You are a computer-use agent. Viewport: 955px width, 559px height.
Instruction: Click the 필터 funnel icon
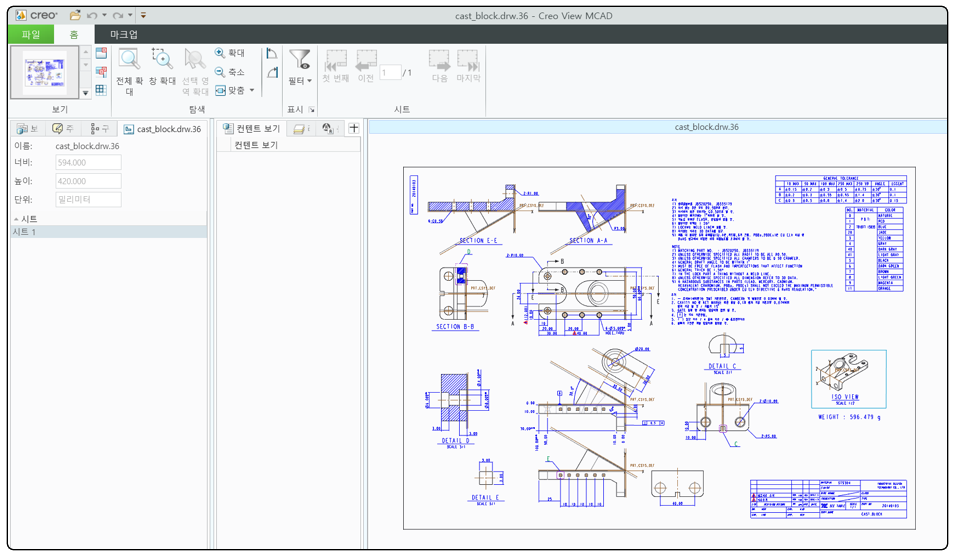300,60
